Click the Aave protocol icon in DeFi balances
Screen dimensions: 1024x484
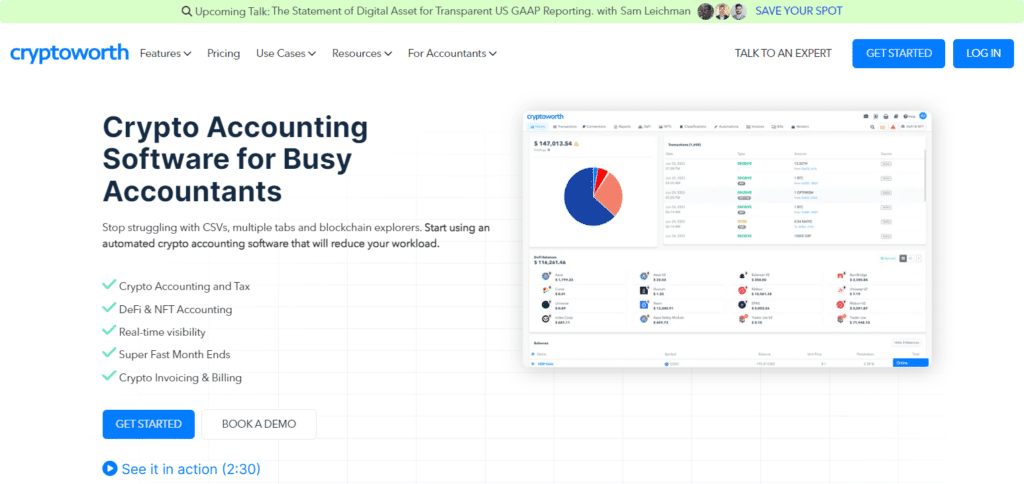(545, 276)
